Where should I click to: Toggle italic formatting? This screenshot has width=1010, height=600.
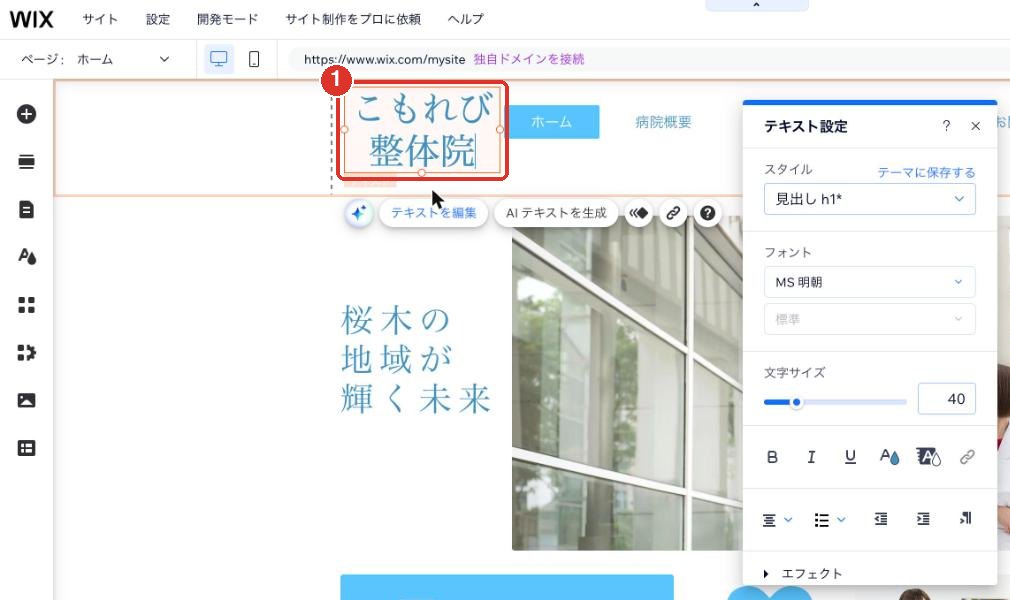tap(811, 457)
